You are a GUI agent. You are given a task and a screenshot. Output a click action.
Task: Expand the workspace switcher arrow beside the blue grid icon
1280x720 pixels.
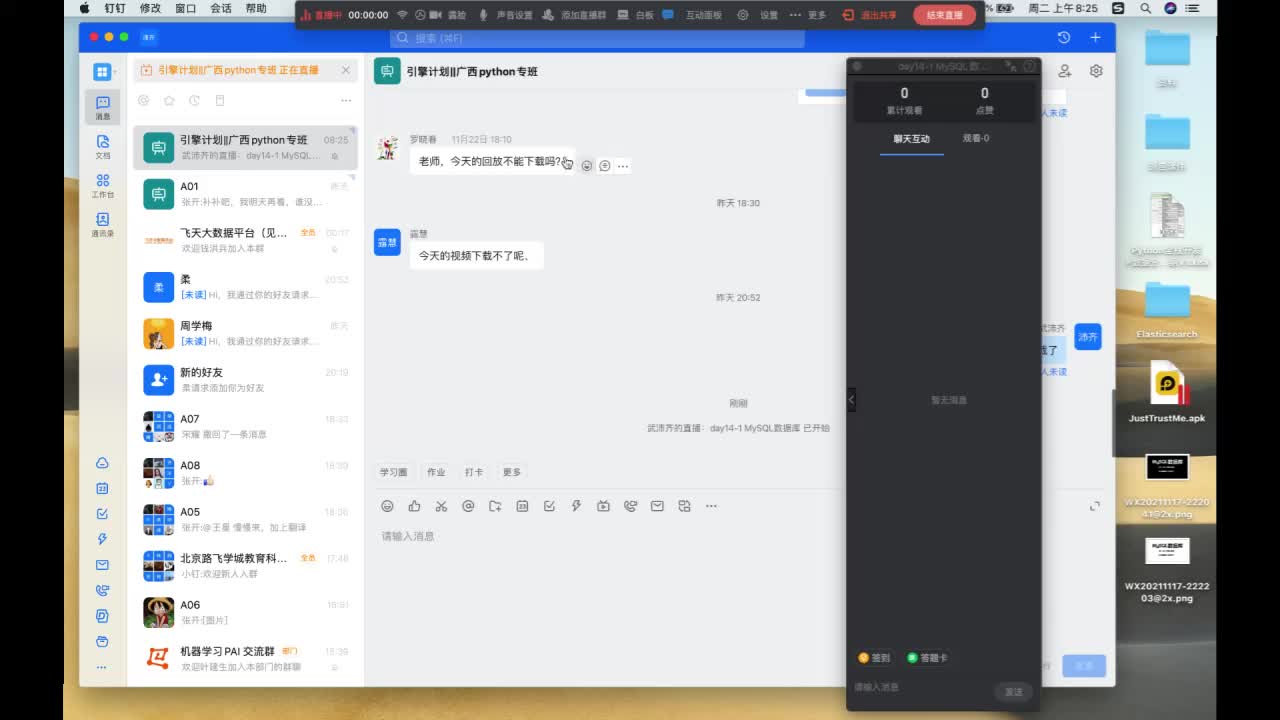(115, 72)
